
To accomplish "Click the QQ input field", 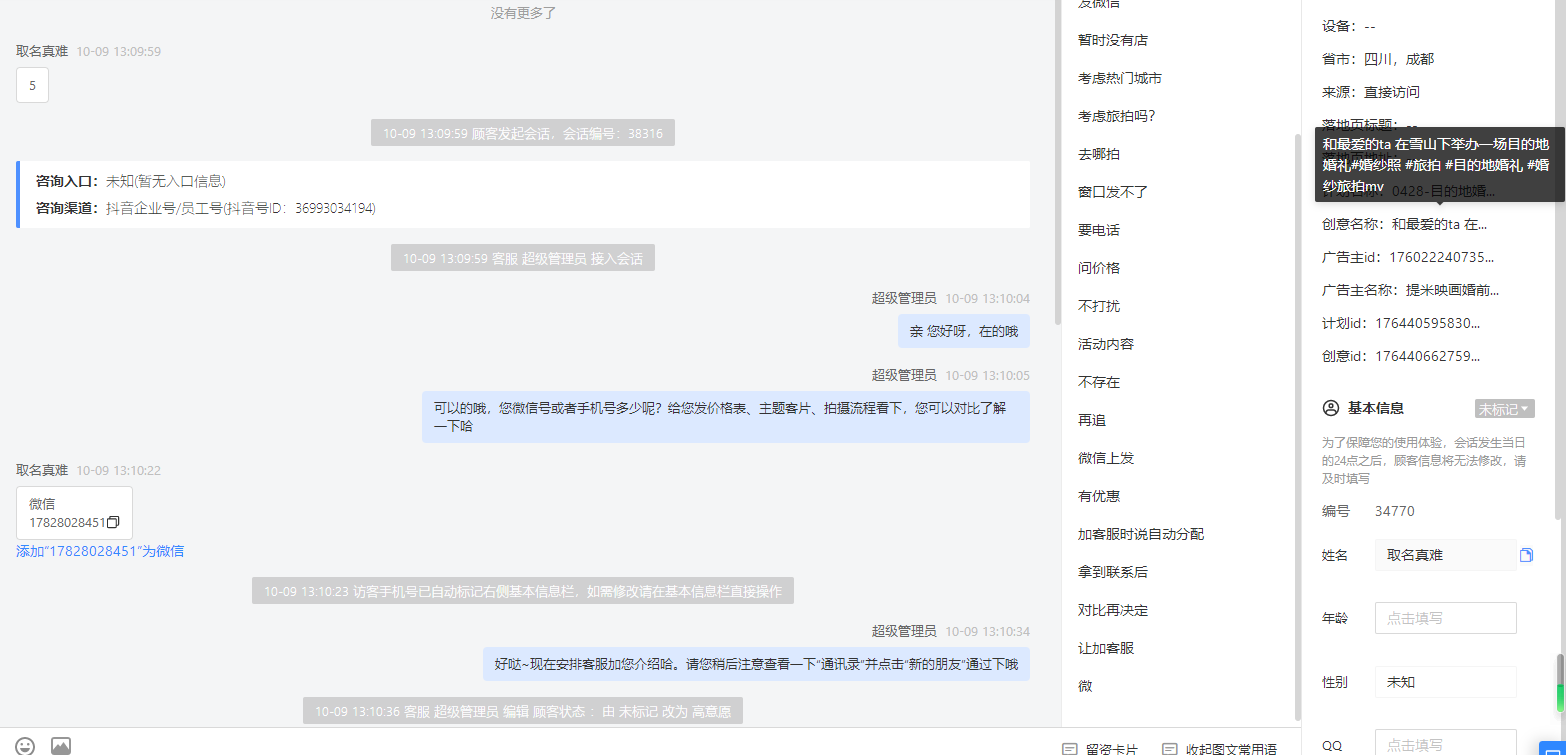I will pos(1445,744).
